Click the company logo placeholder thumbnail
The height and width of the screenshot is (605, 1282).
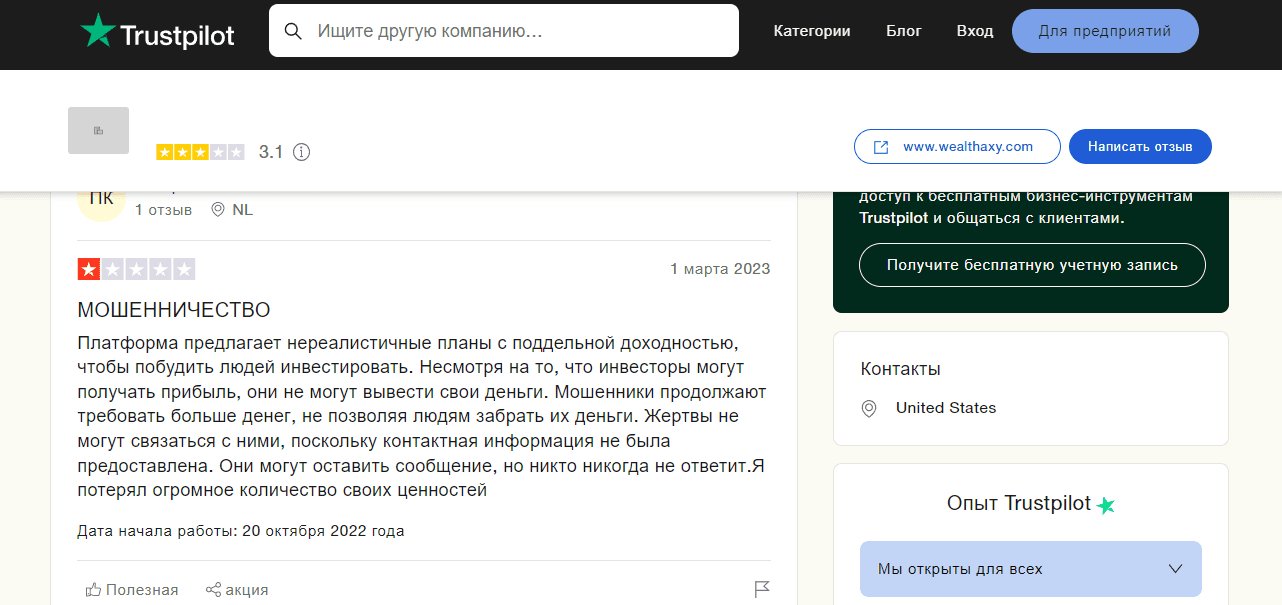(x=98, y=131)
